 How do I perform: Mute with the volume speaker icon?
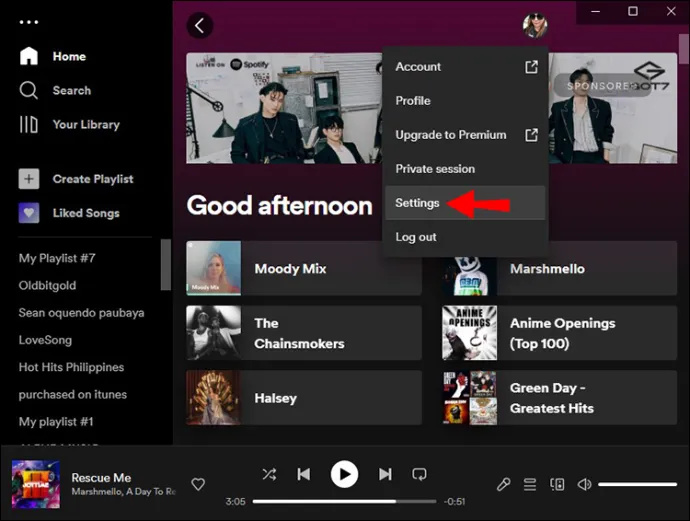coord(584,484)
